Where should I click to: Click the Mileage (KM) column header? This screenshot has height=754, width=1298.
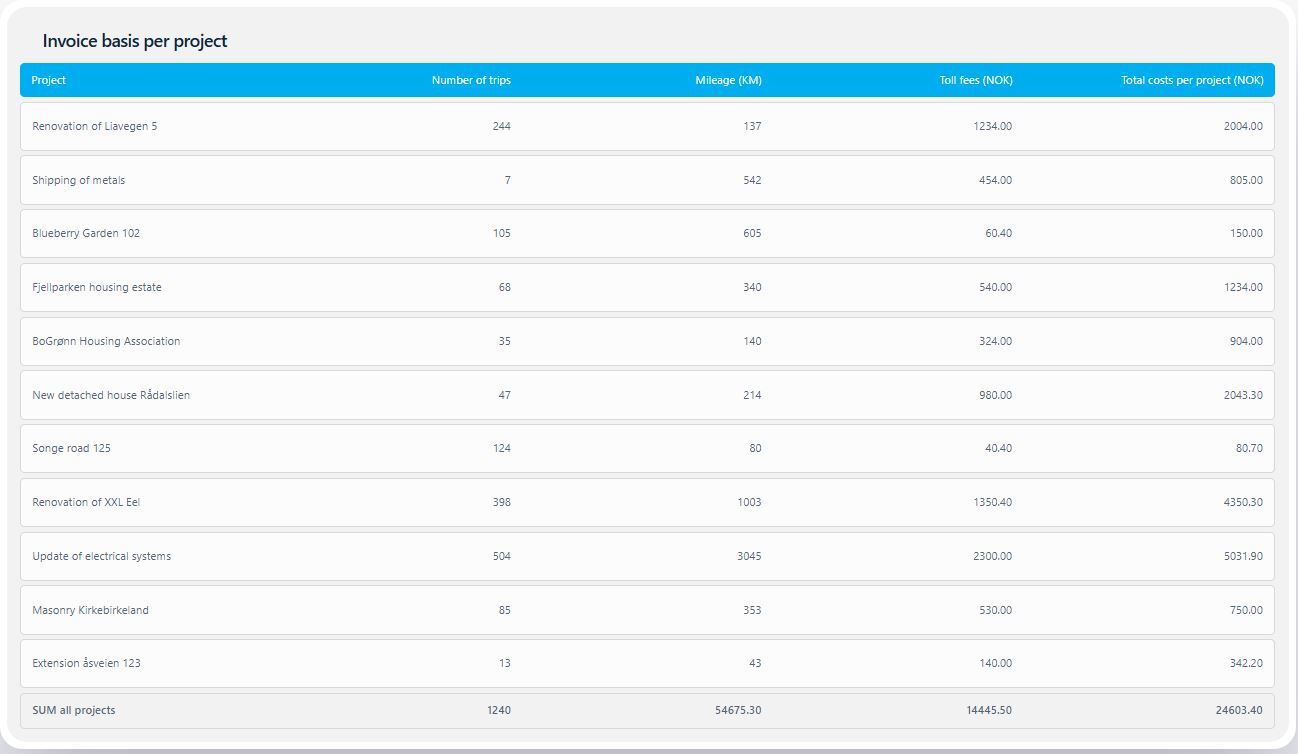(728, 80)
